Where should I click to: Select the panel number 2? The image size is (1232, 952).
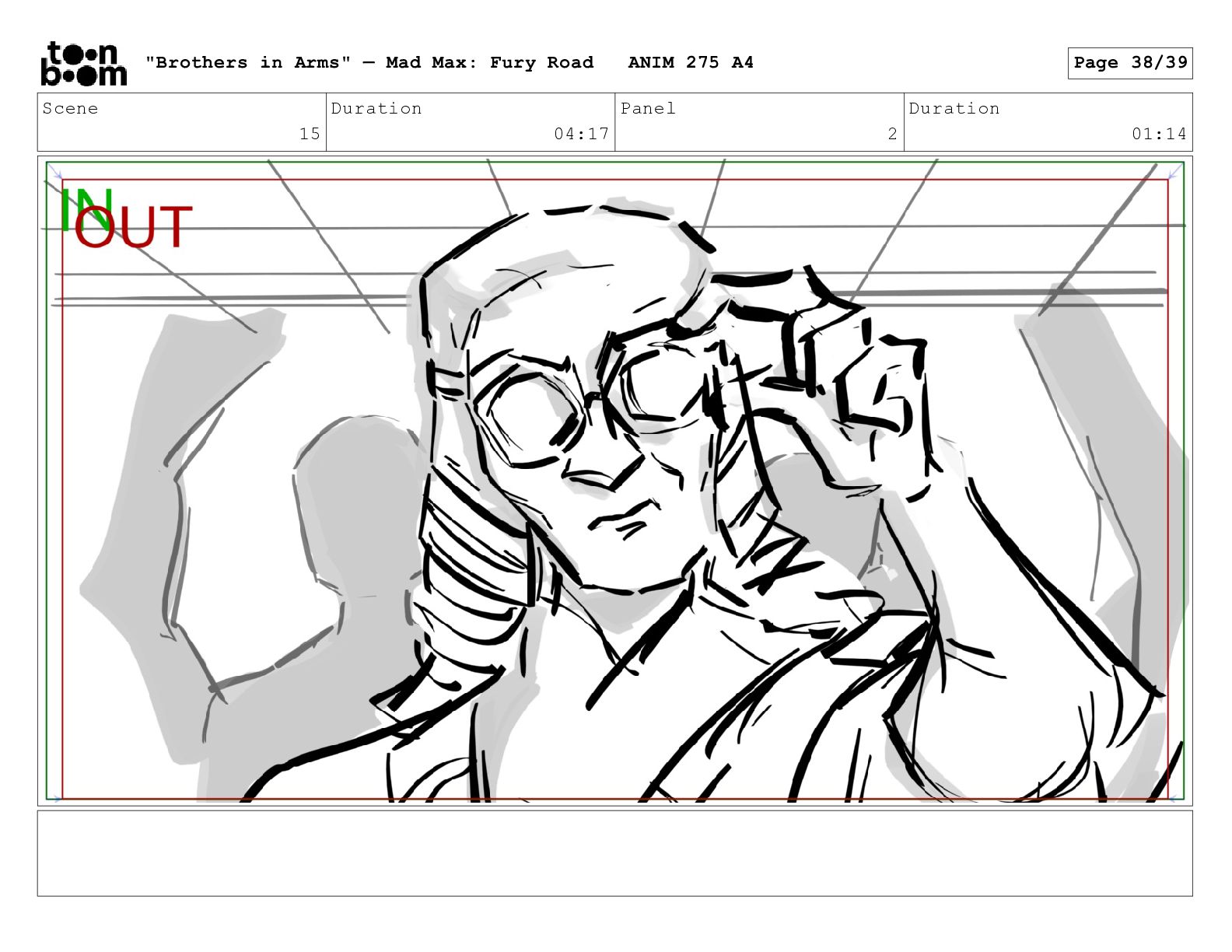[893, 134]
